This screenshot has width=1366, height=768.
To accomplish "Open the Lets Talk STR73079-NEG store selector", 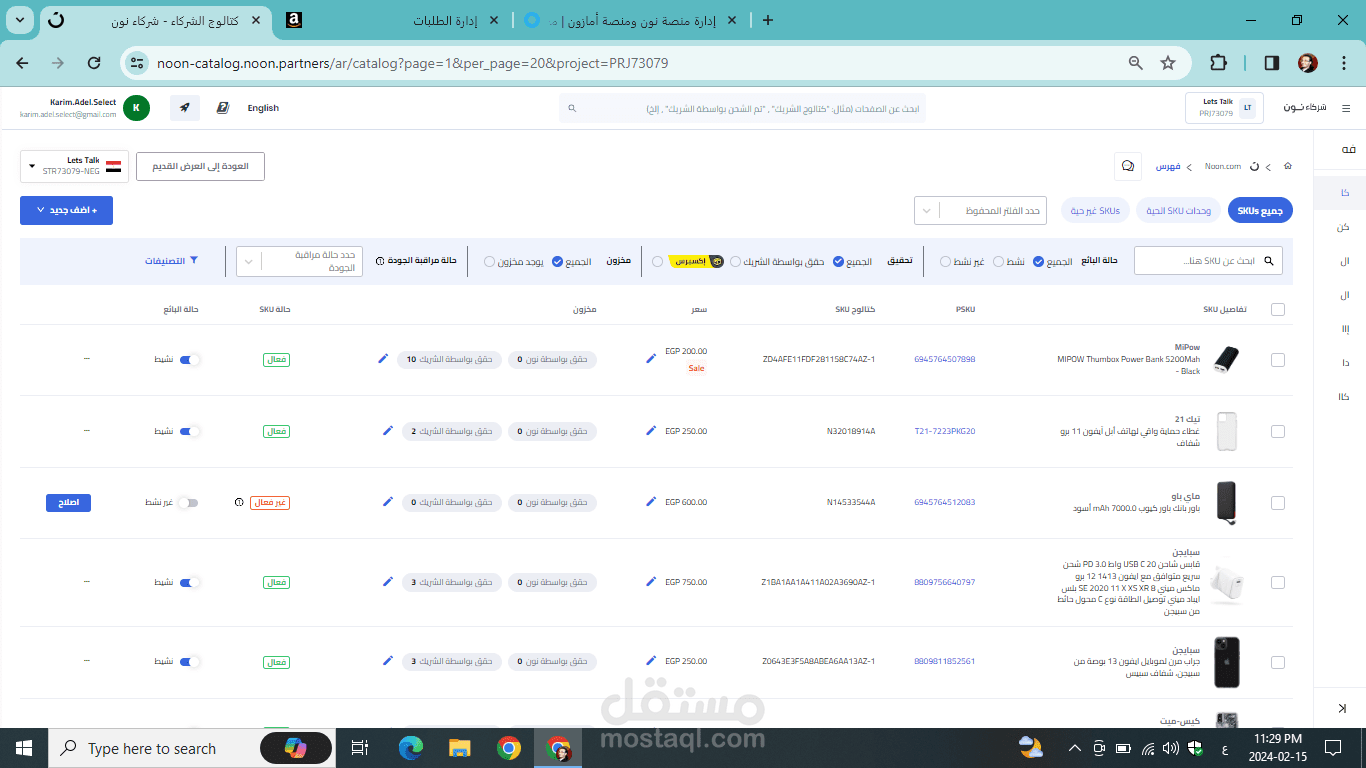I will (x=74, y=166).
